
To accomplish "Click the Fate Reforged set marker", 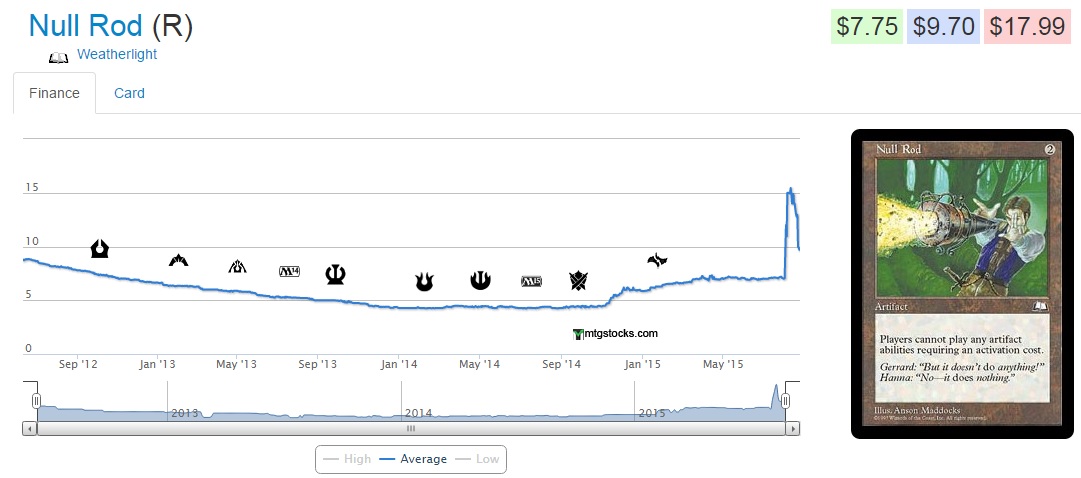I will [657, 261].
